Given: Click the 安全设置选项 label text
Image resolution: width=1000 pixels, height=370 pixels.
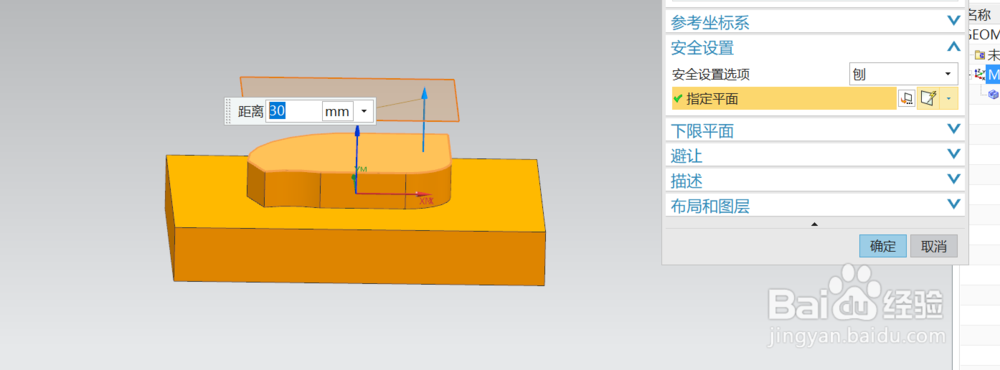Looking at the screenshot, I should click(710, 74).
